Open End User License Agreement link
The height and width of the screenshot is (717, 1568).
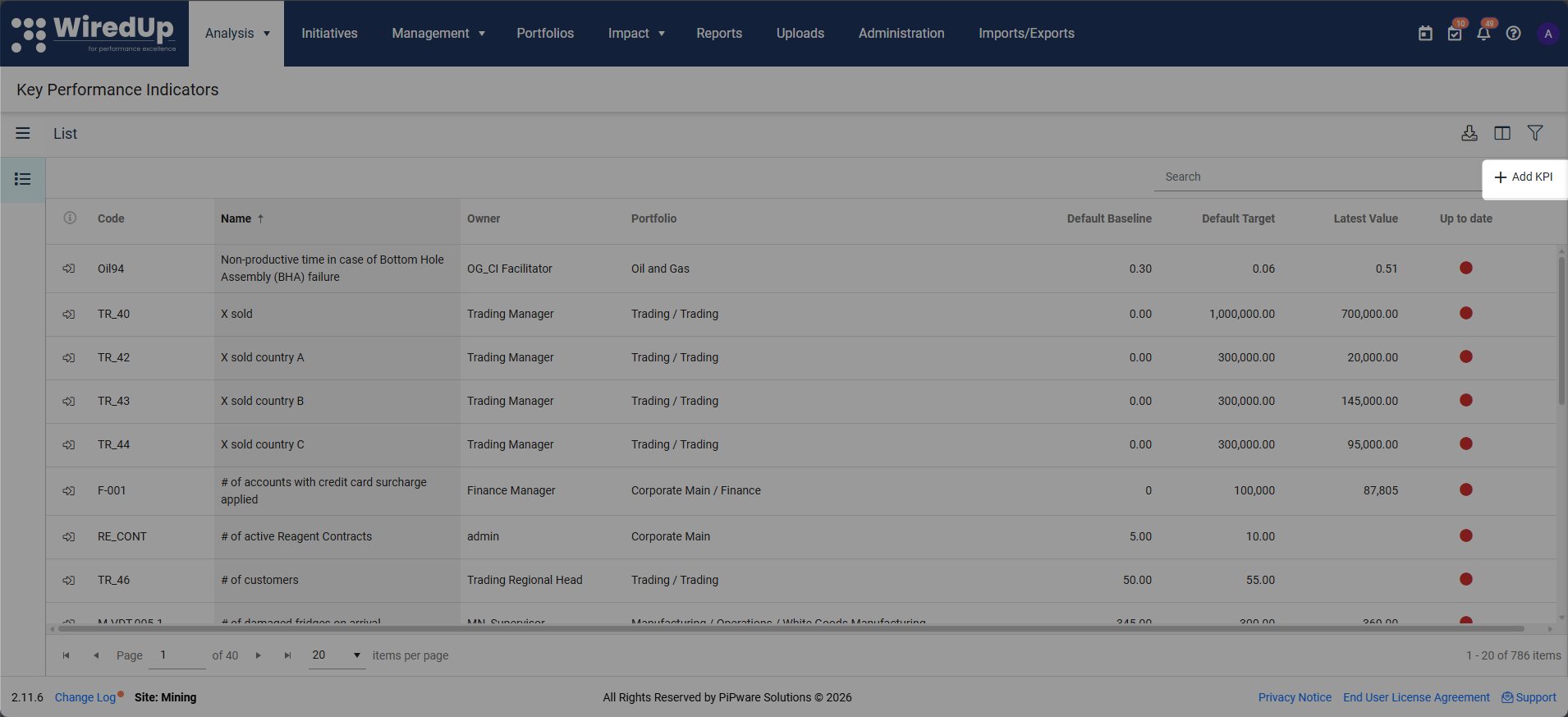[1416, 697]
